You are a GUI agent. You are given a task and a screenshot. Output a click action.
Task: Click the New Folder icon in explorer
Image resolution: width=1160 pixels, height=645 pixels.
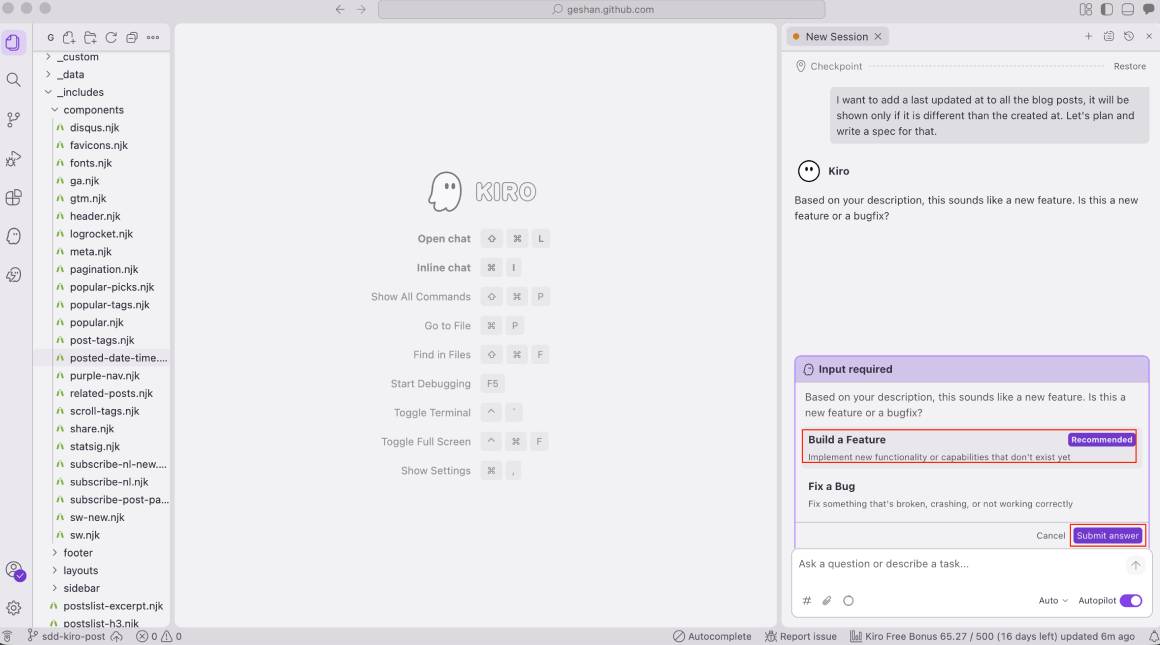click(90, 37)
